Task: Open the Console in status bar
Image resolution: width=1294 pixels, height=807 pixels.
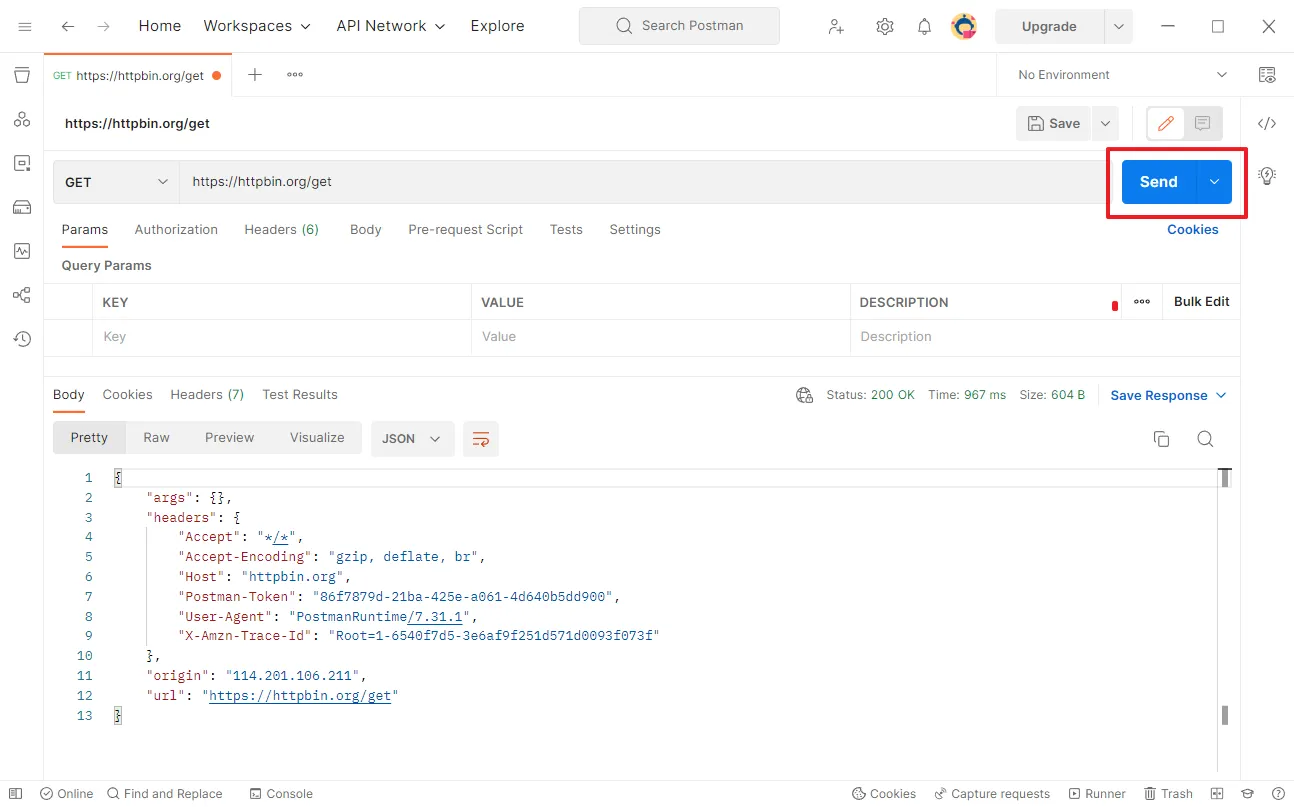Action: pos(282,794)
